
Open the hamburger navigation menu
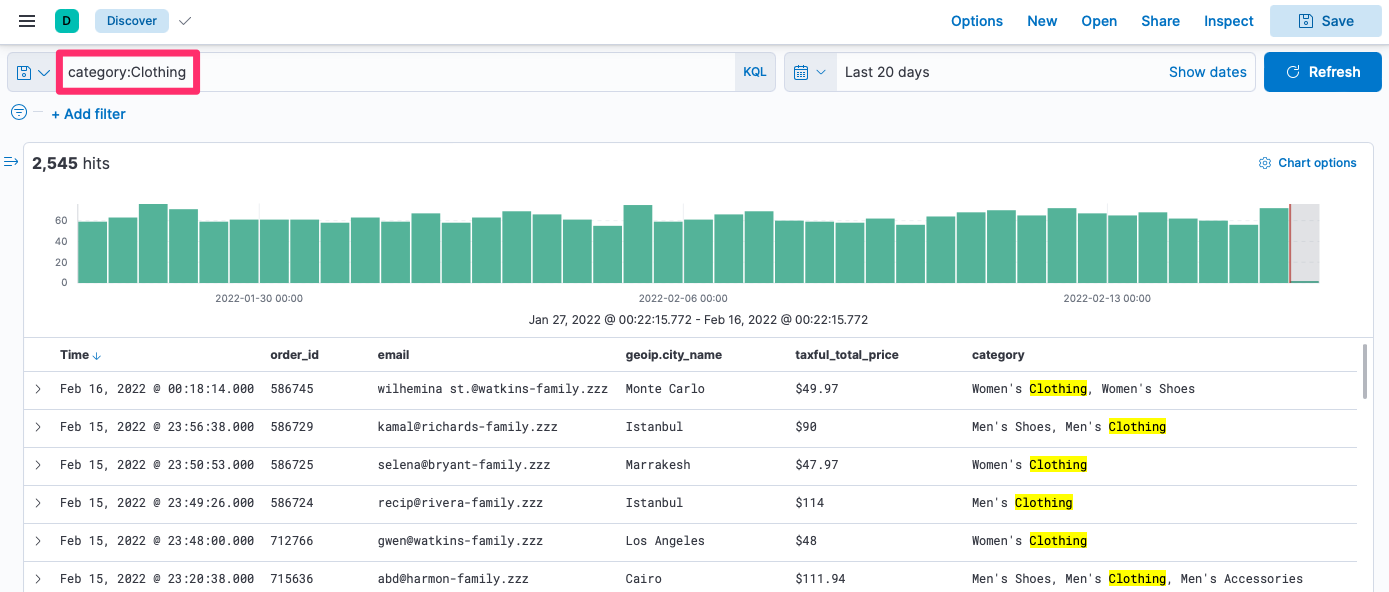(x=27, y=21)
